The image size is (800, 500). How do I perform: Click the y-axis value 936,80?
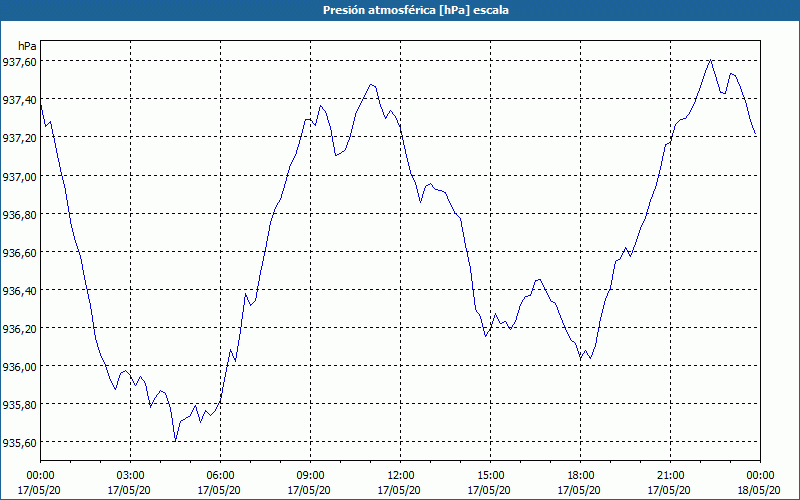[19, 214]
